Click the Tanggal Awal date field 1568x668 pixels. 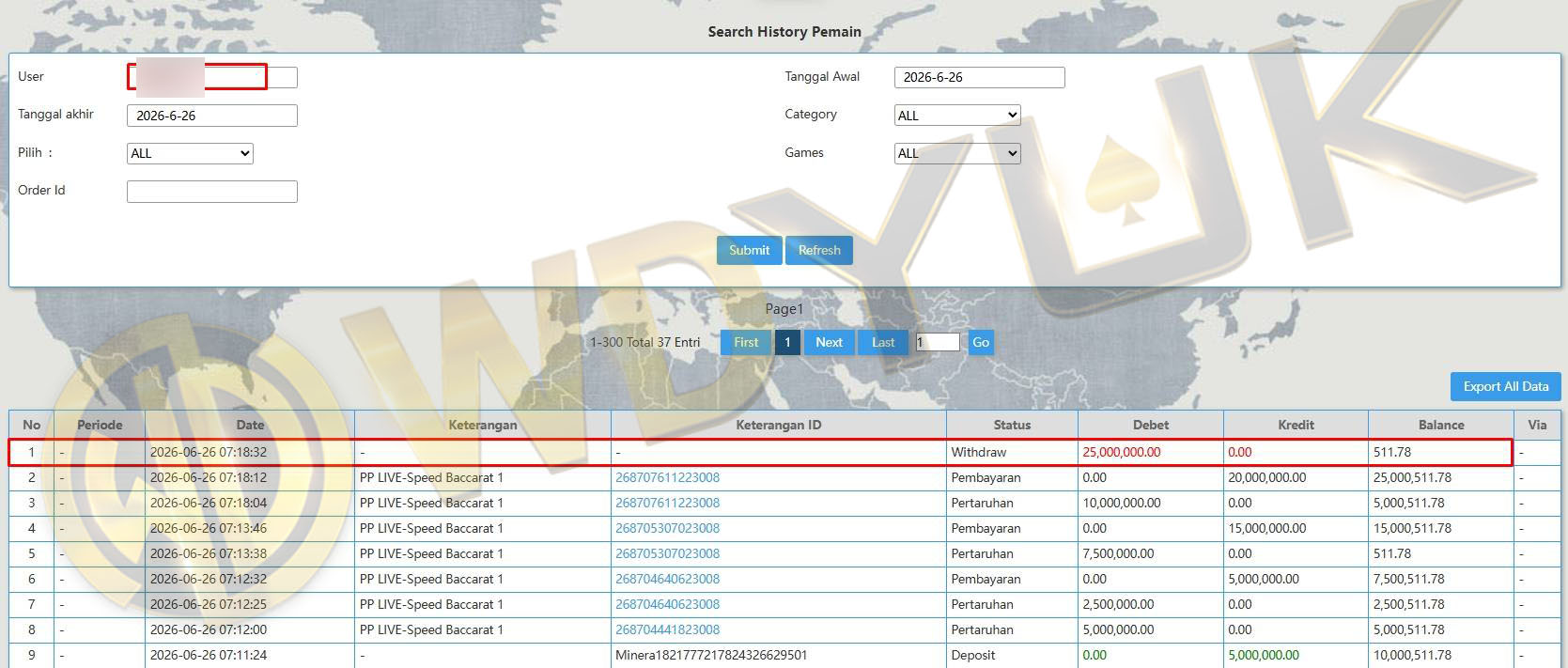point(979,77)
